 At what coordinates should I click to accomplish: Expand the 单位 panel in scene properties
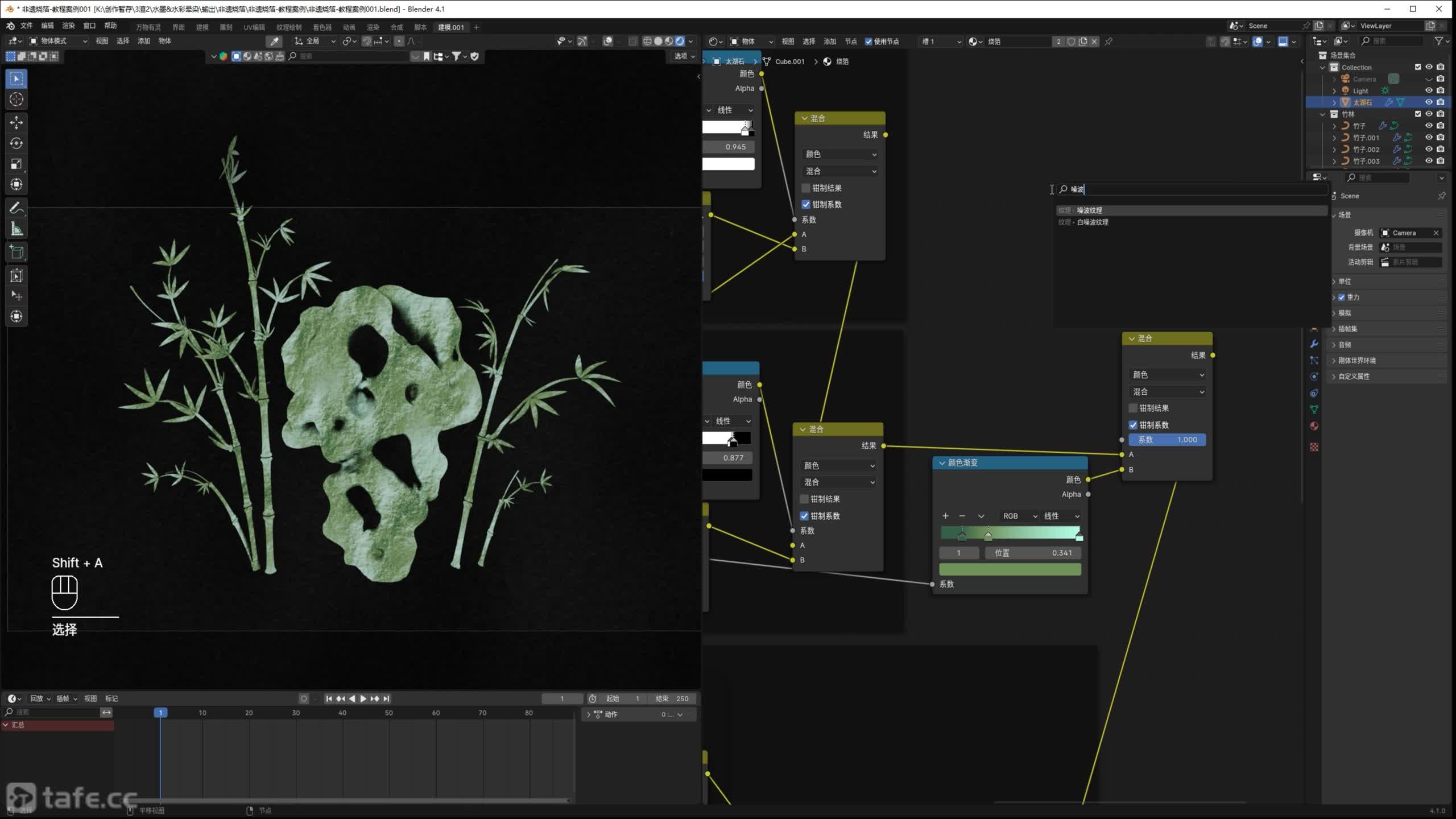tap(1344, 282)
